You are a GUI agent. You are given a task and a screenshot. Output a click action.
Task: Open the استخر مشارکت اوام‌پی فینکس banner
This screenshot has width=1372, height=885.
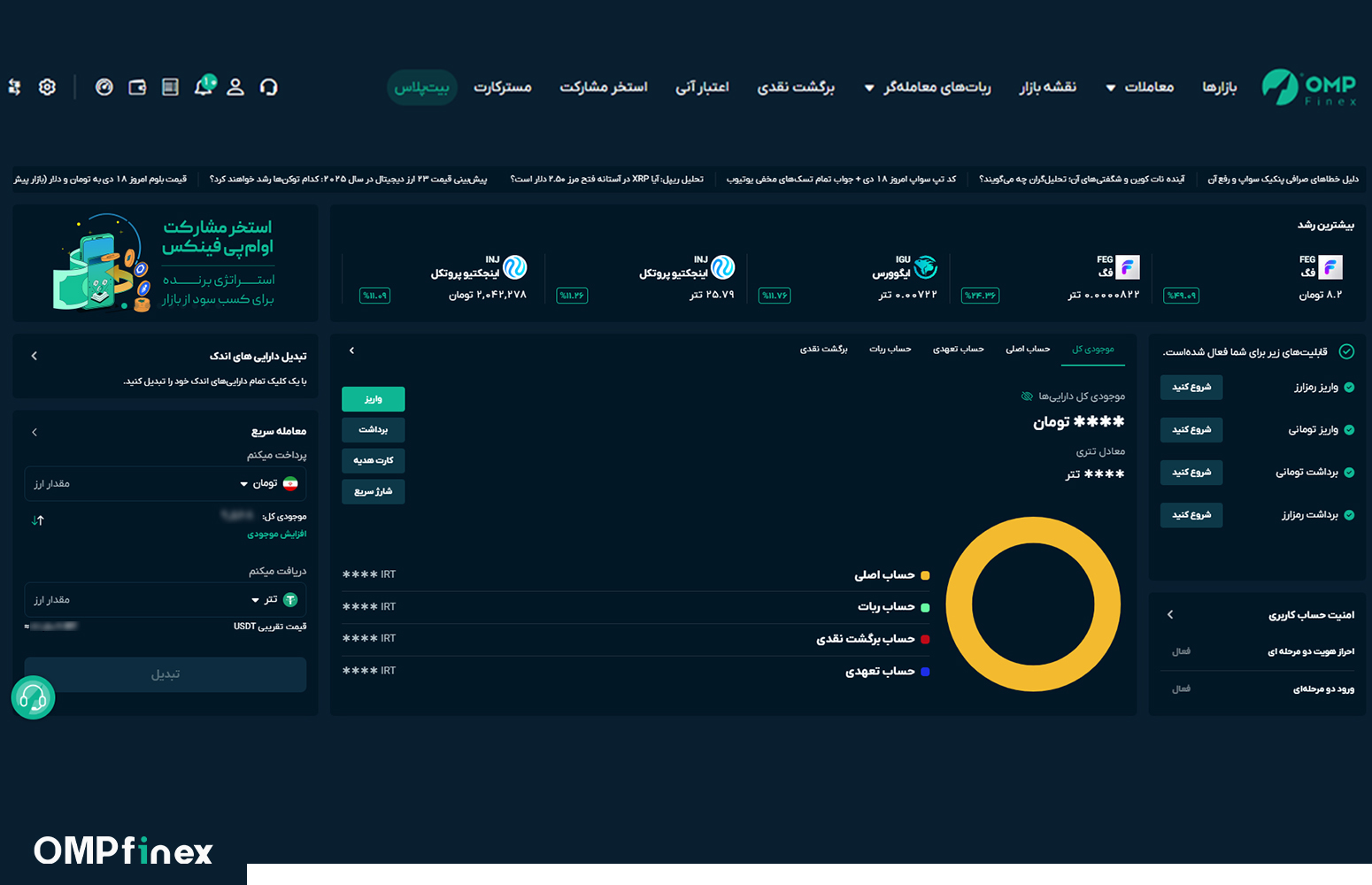(166, 263)
